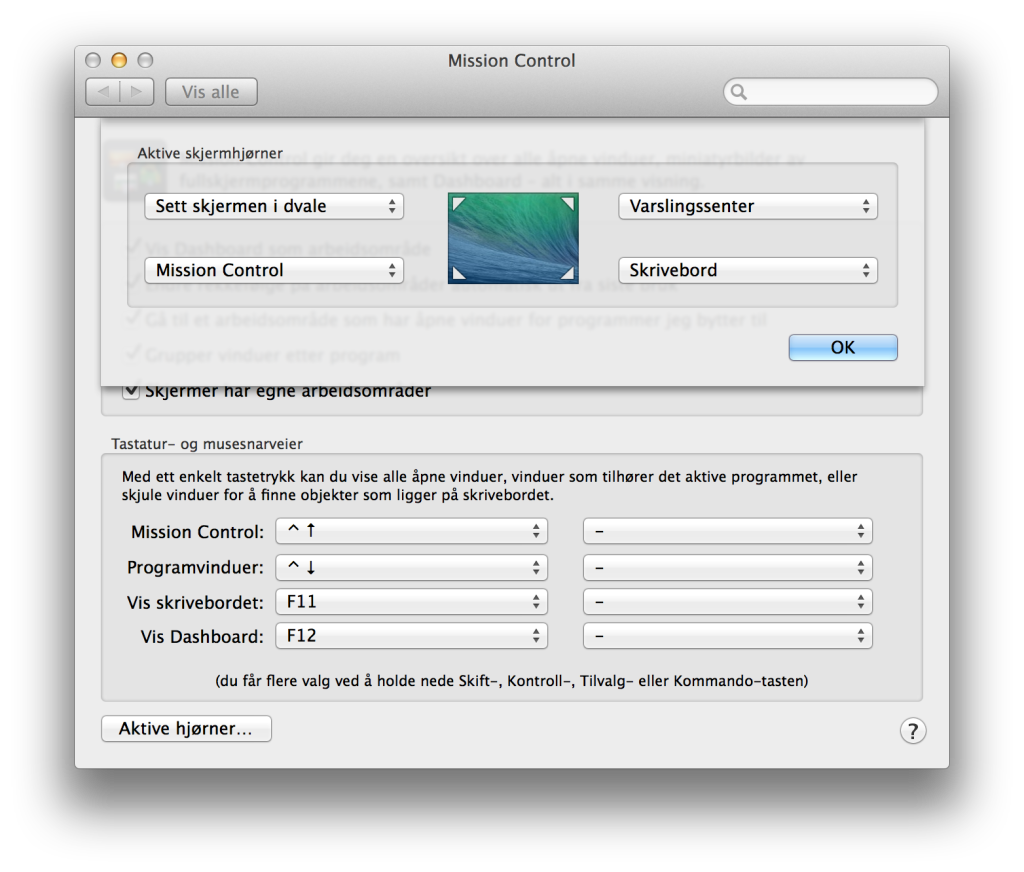Open help with the question mark button
1024x872 pixels.
click(x=912, y=731)
